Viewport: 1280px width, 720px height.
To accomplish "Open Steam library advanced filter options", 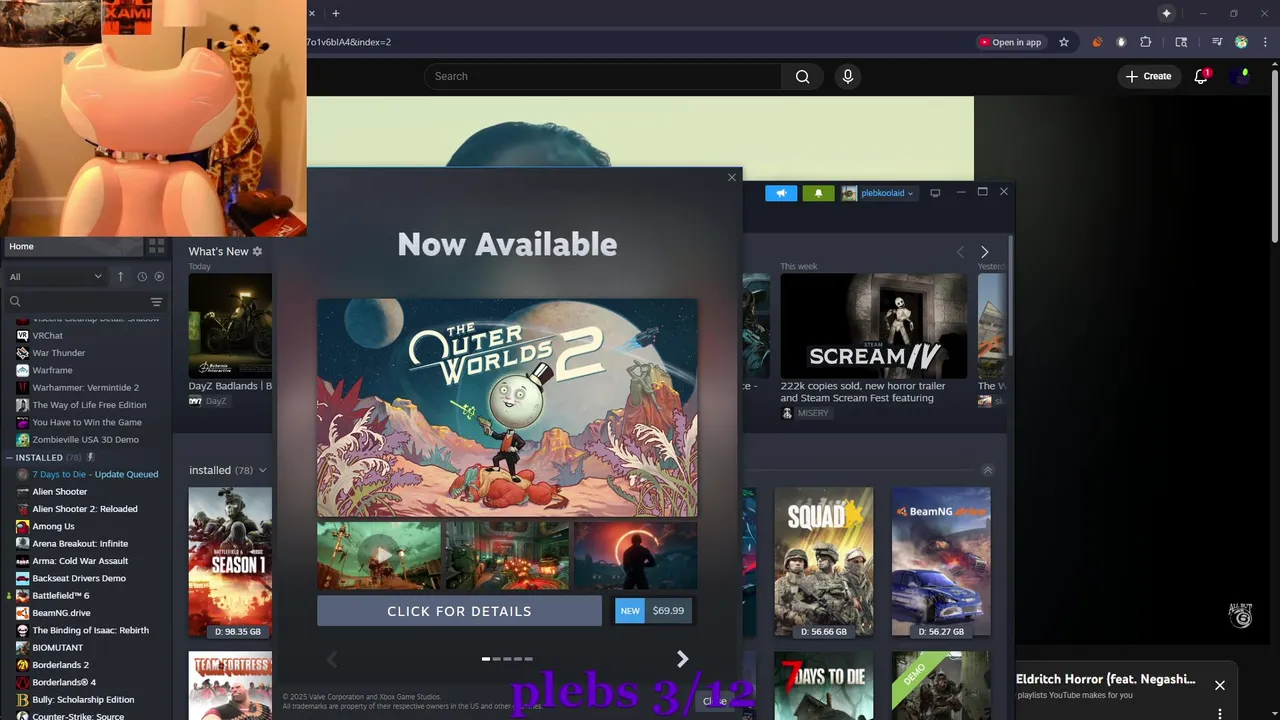I will (x=156, y=302).
